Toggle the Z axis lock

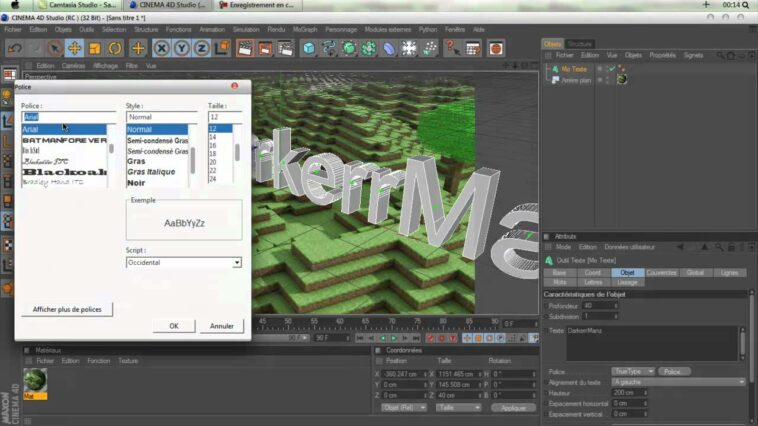[x=202, y=48]
